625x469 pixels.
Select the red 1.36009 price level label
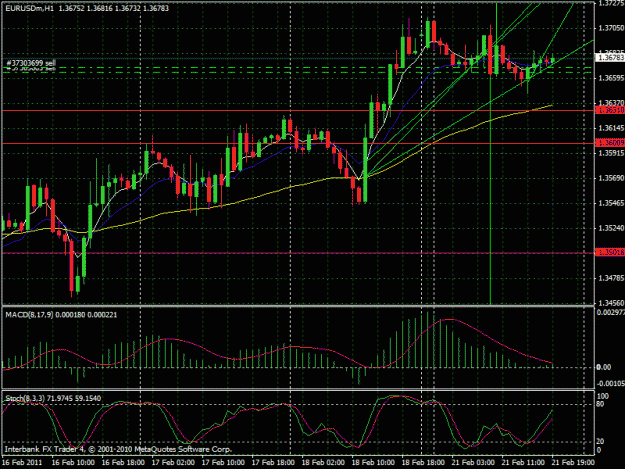[610, 143]
